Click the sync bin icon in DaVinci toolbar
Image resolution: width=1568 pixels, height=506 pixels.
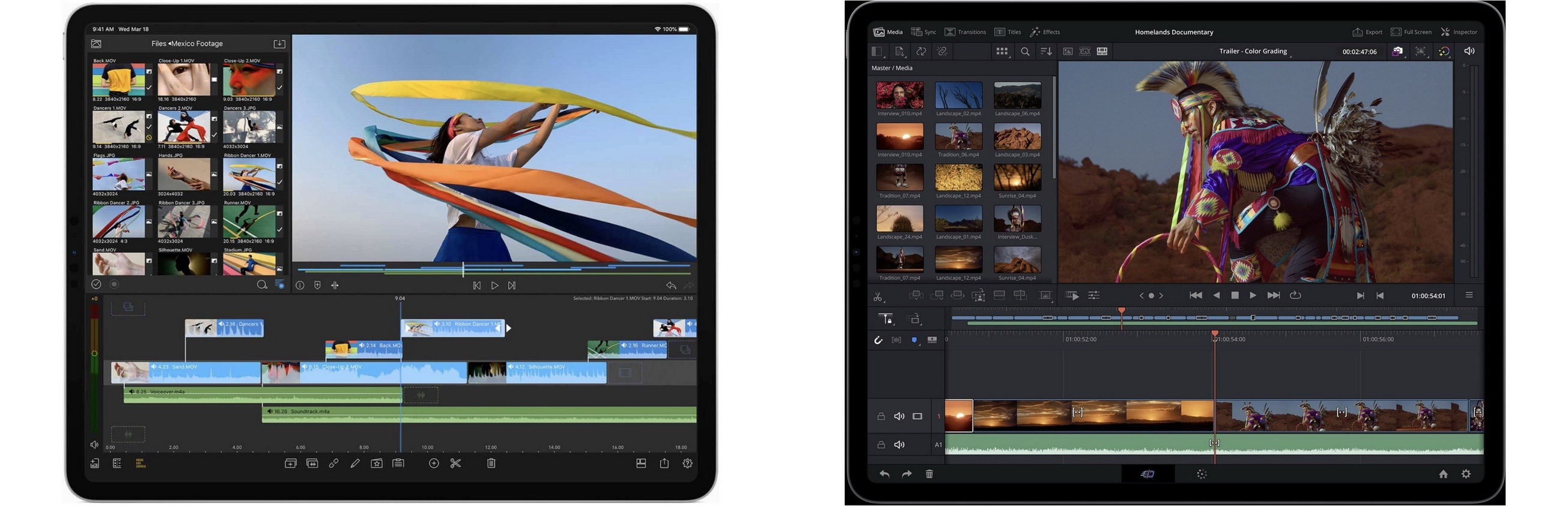(922, 52)
